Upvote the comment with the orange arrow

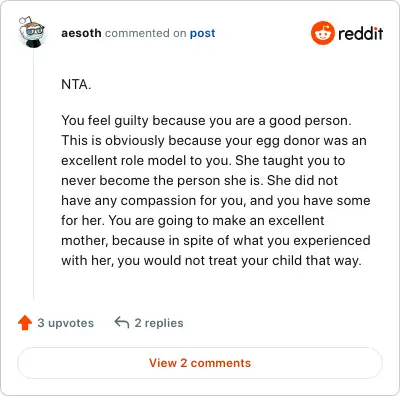coord(25,323)
